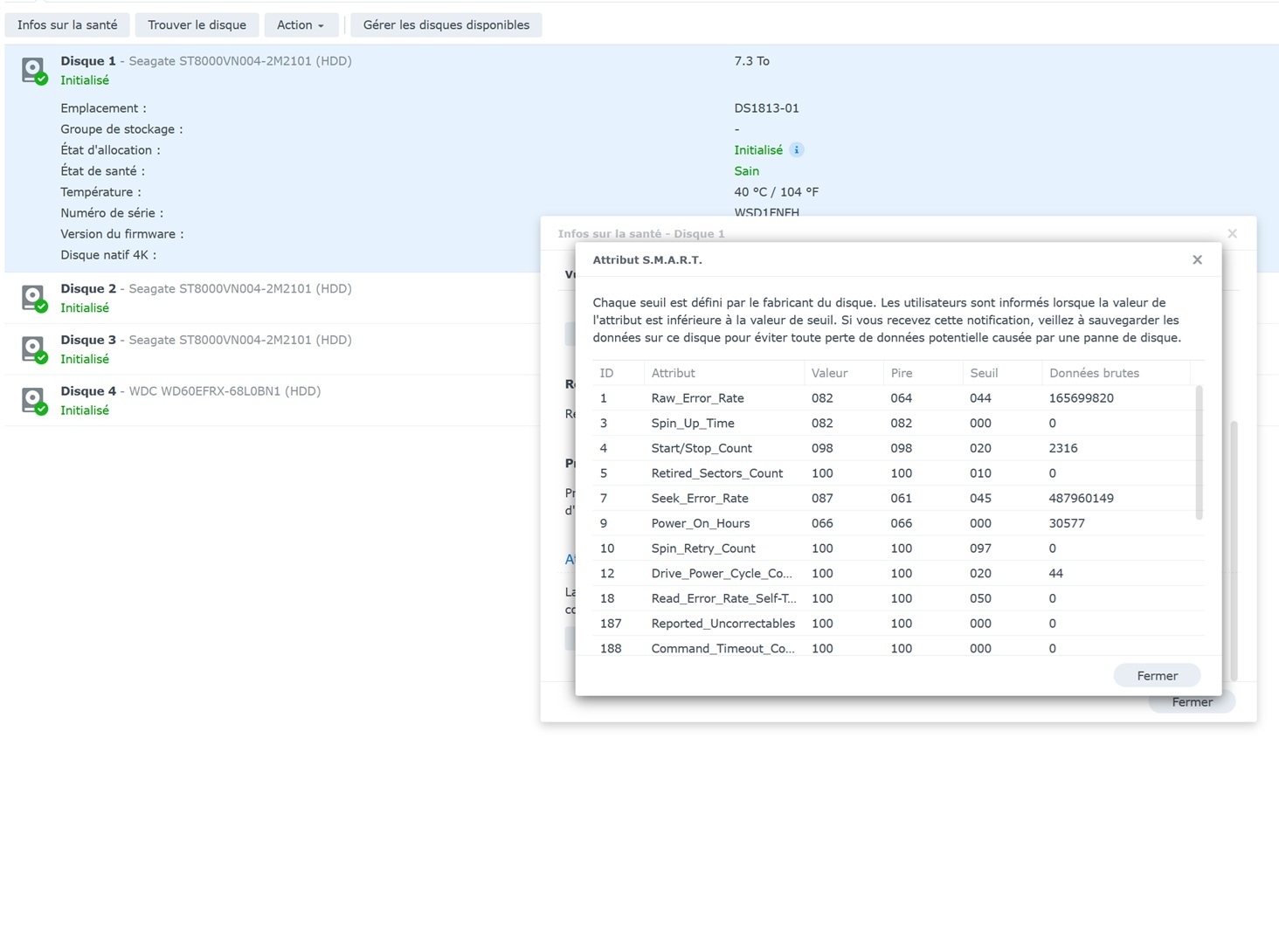Viewport: 1279px width, 952px height.
Task: Click the Sain health status
Action: tap(747, 171)
